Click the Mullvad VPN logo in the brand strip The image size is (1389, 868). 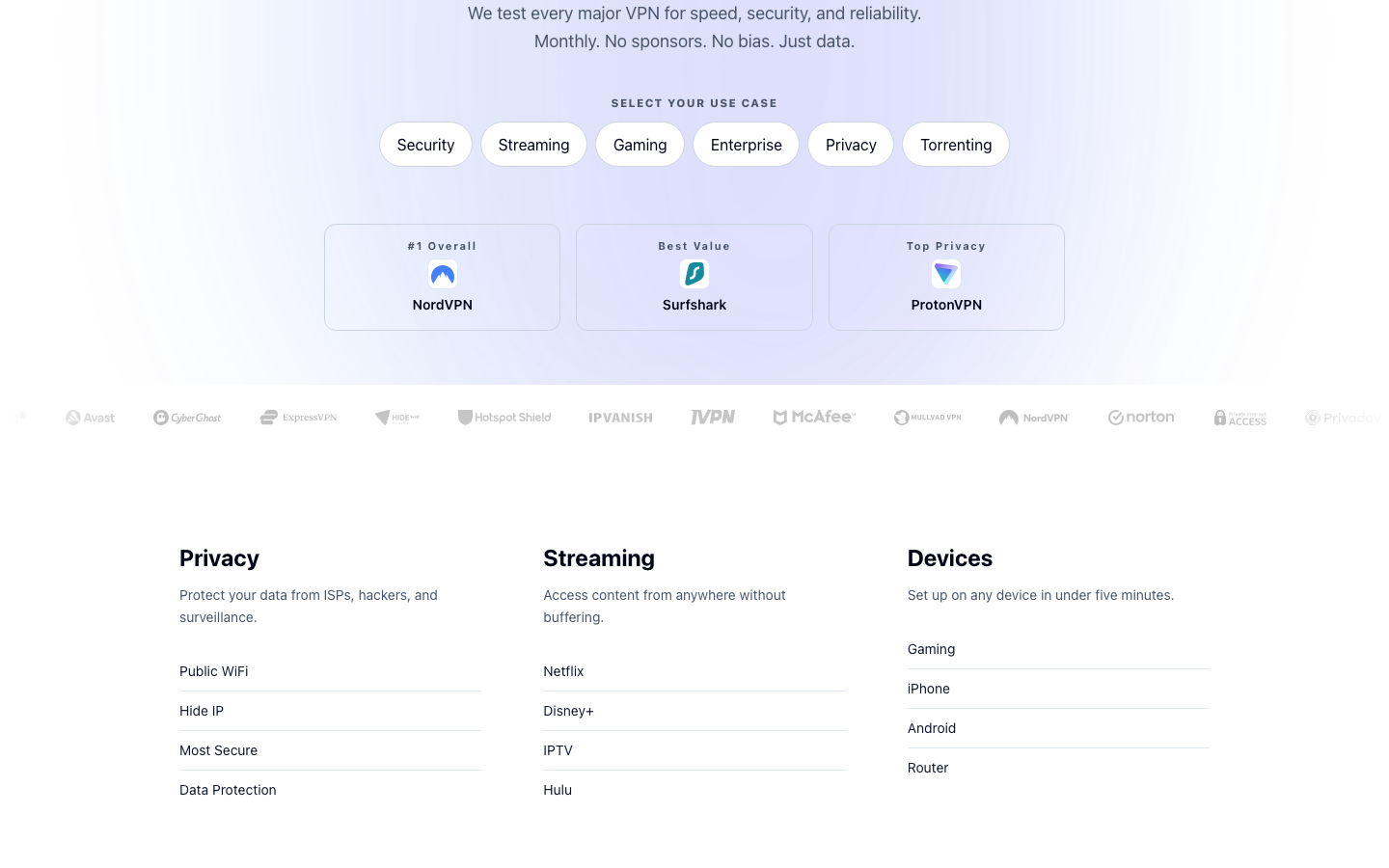click(x=928, y=418)
